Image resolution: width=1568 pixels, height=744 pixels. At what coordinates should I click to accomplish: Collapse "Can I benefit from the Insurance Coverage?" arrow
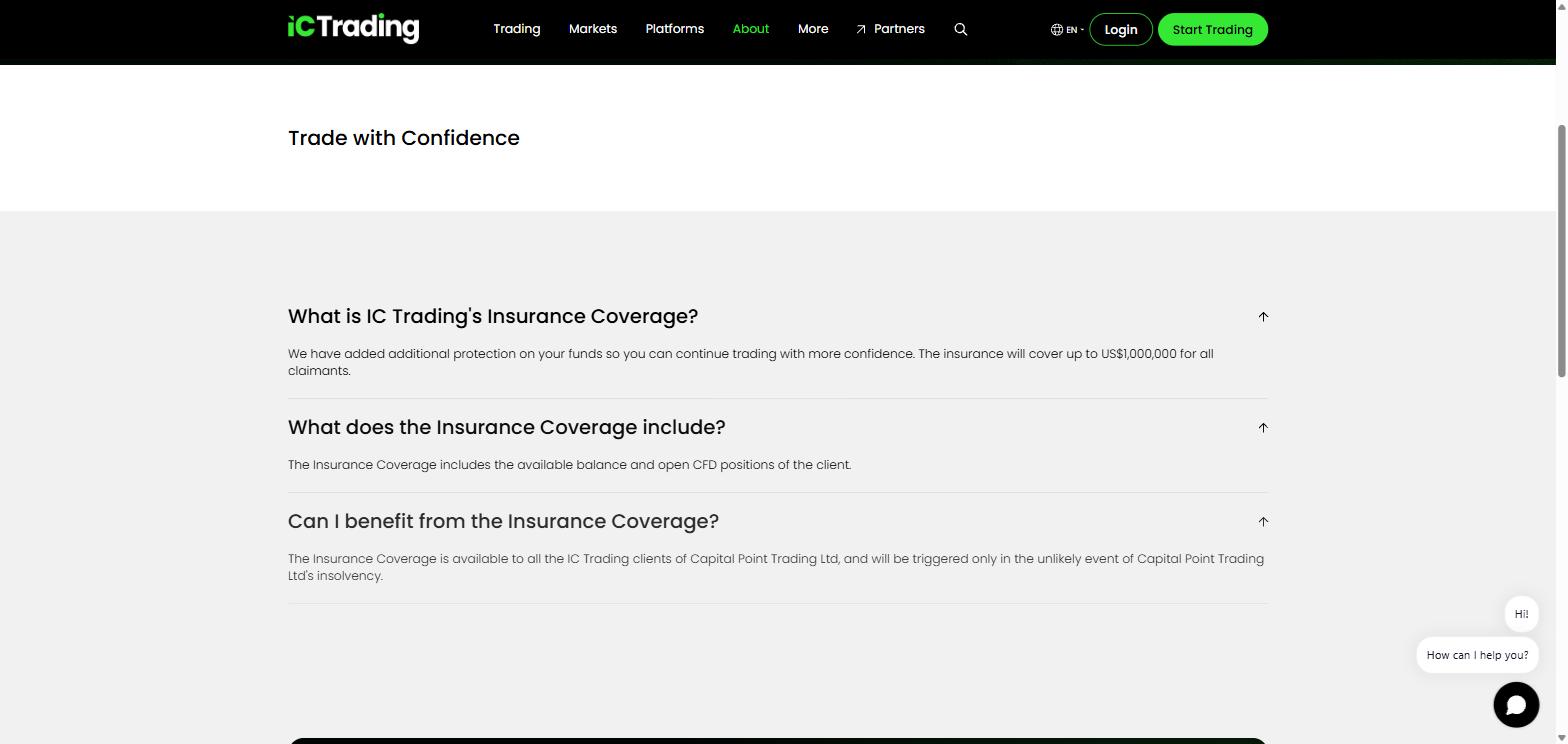1263,522
